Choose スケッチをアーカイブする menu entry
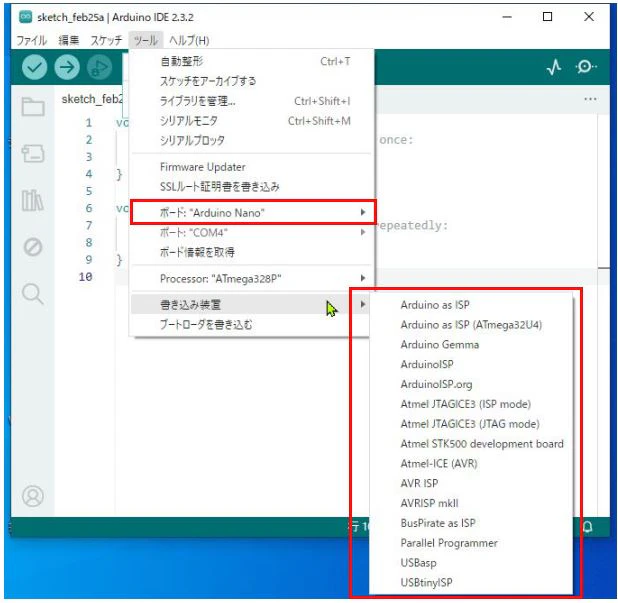 251,81
